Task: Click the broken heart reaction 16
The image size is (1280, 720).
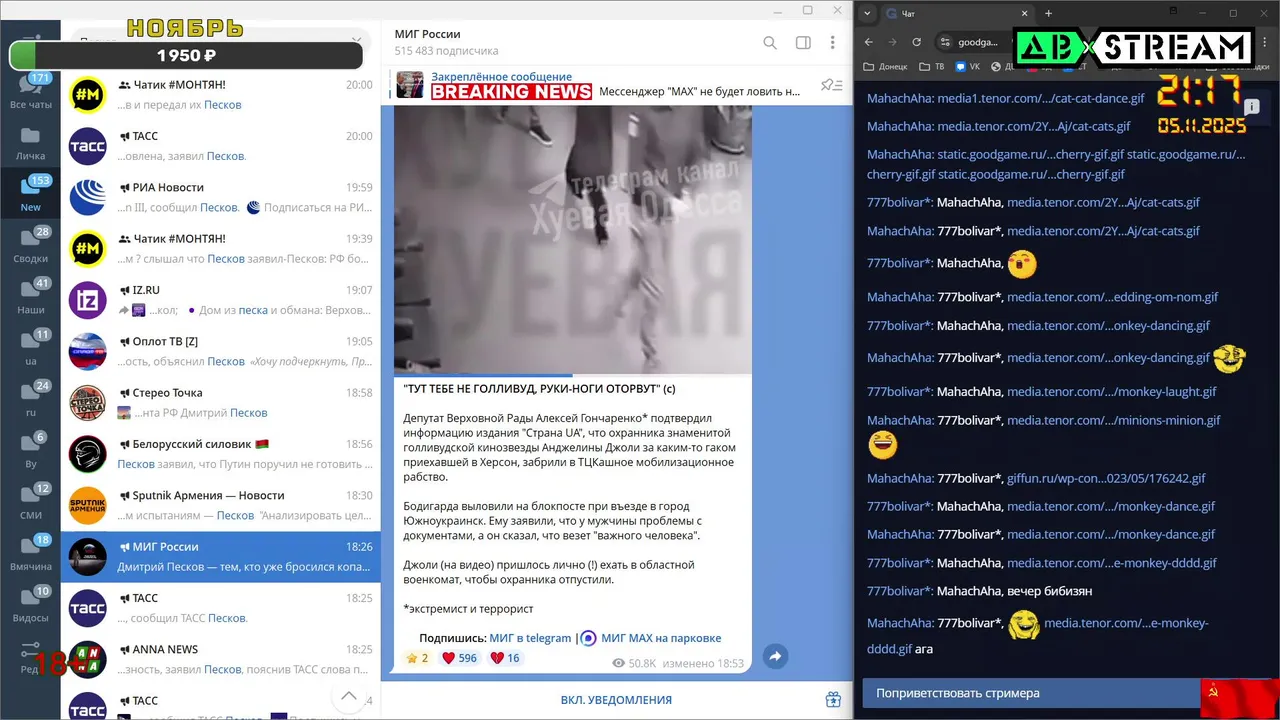Action: (x=505, y=658)
